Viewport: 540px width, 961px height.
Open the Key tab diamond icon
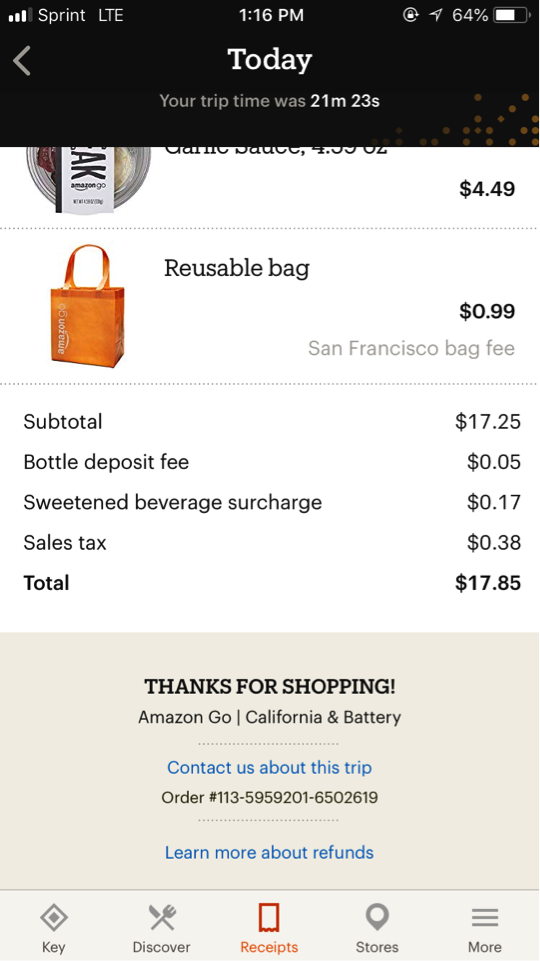coord(53,917)
